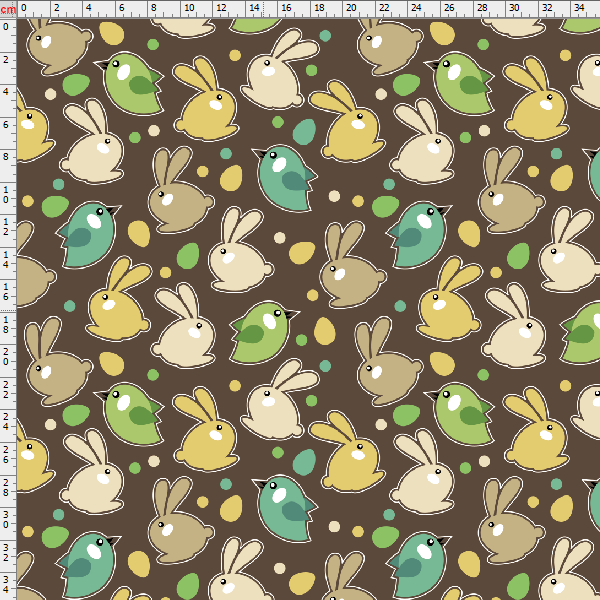The image size is (600, 600).
Task: Click 10 on the vertical ruler
Action: (6, 195)
